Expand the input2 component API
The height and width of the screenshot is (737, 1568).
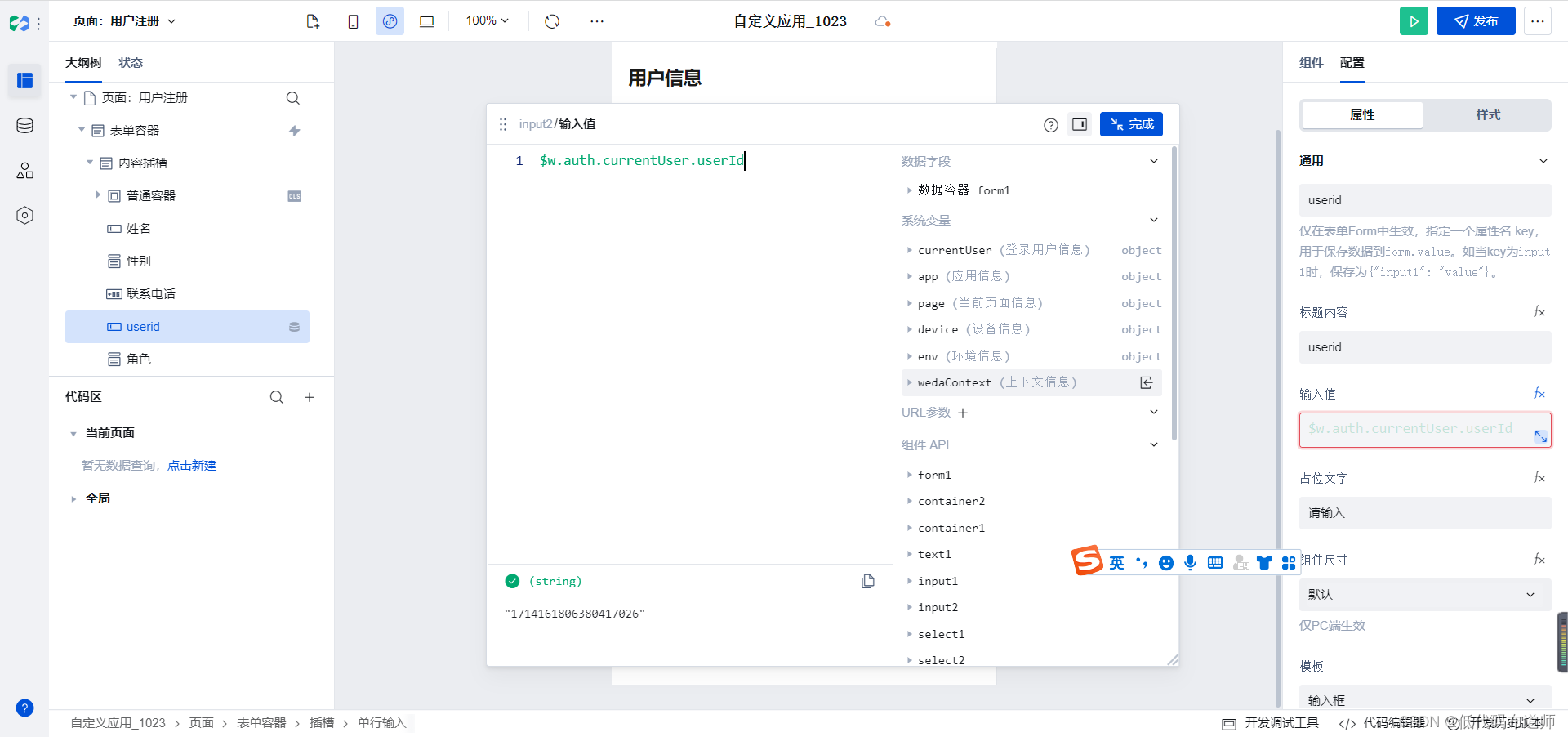[x=909, y=608]
